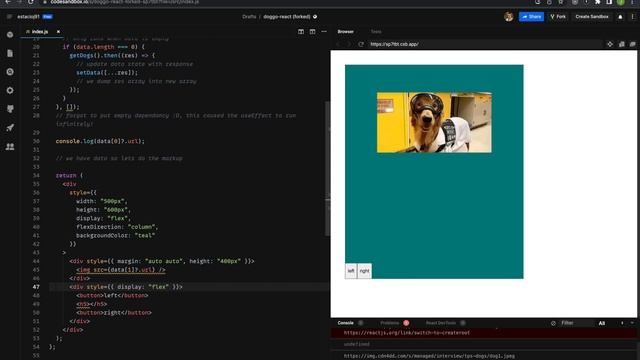The width and height of the screenshot is (640, 360).
Task: Bookmark the page with the star icon
Action: [560, 2]
